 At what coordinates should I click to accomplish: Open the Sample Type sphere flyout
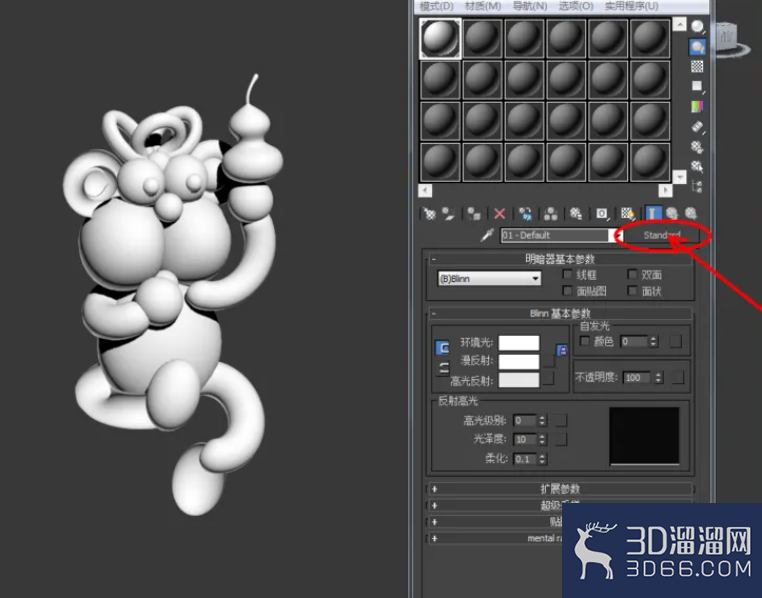click(x=697, y=27)
